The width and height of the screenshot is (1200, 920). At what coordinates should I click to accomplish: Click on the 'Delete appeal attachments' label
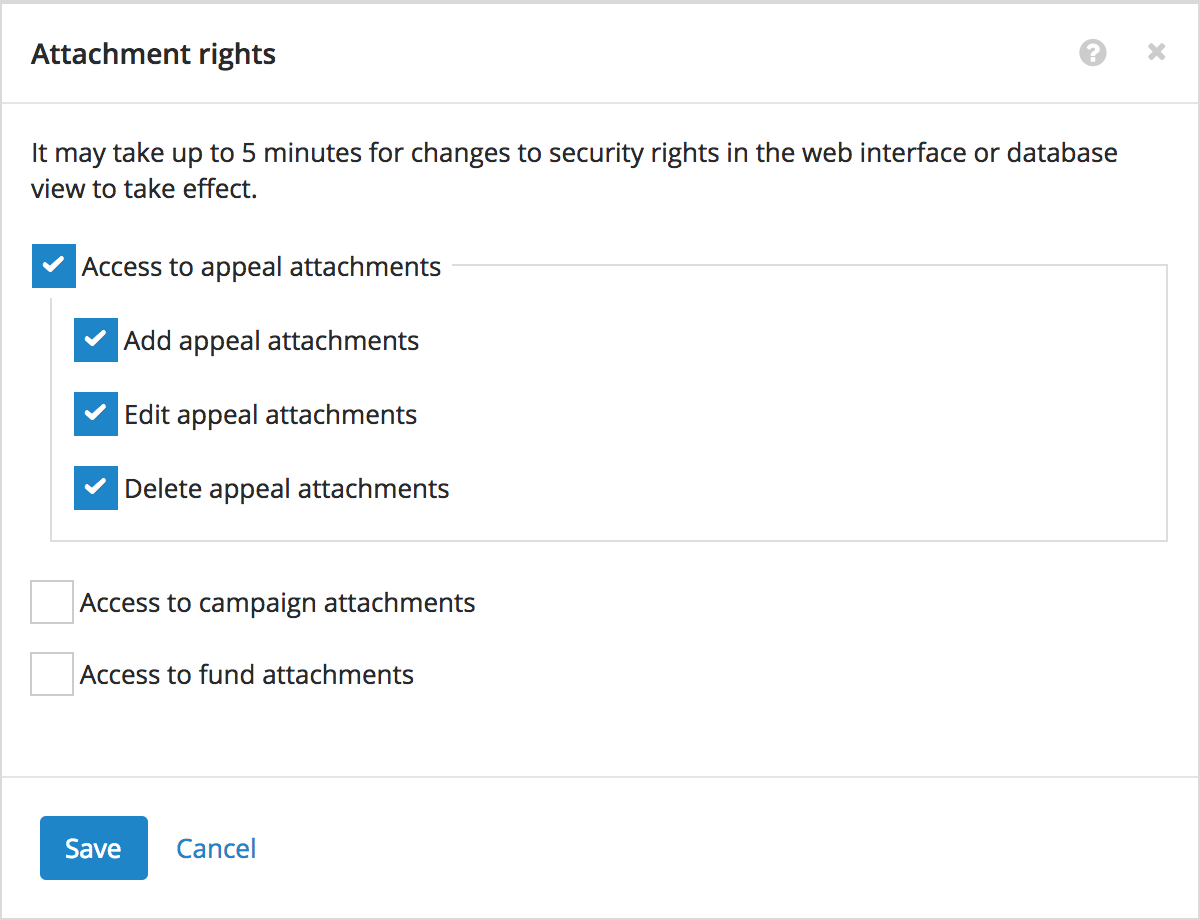[x=287, y=489]
